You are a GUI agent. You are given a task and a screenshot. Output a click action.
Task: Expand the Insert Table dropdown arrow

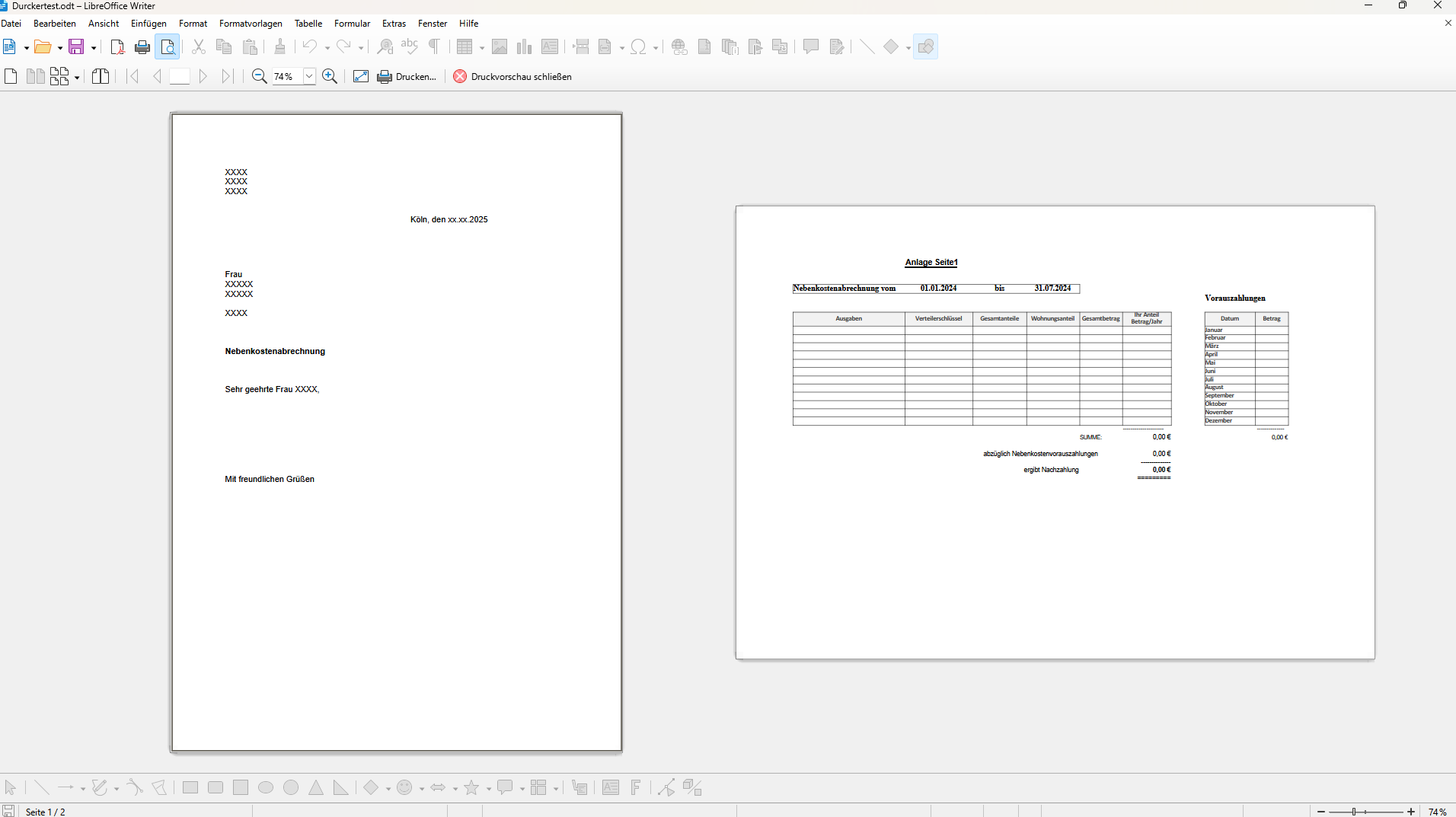coord(482,48)
